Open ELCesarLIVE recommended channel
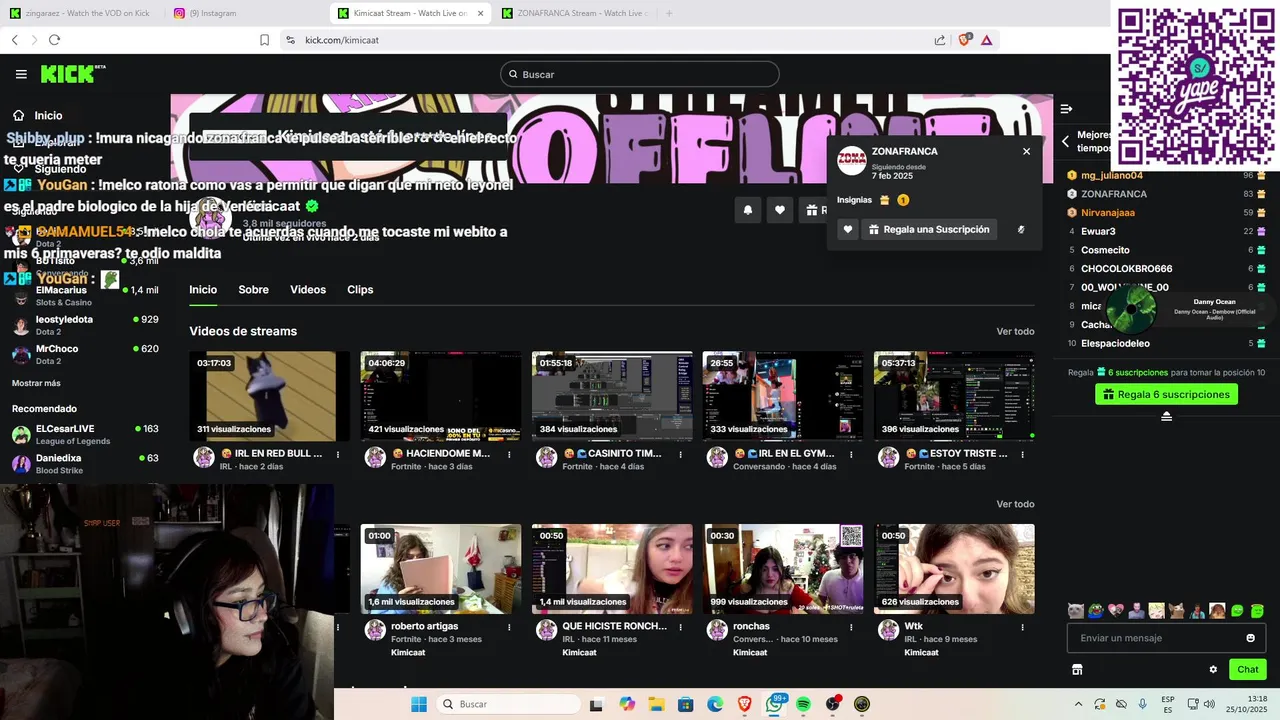 85,434
